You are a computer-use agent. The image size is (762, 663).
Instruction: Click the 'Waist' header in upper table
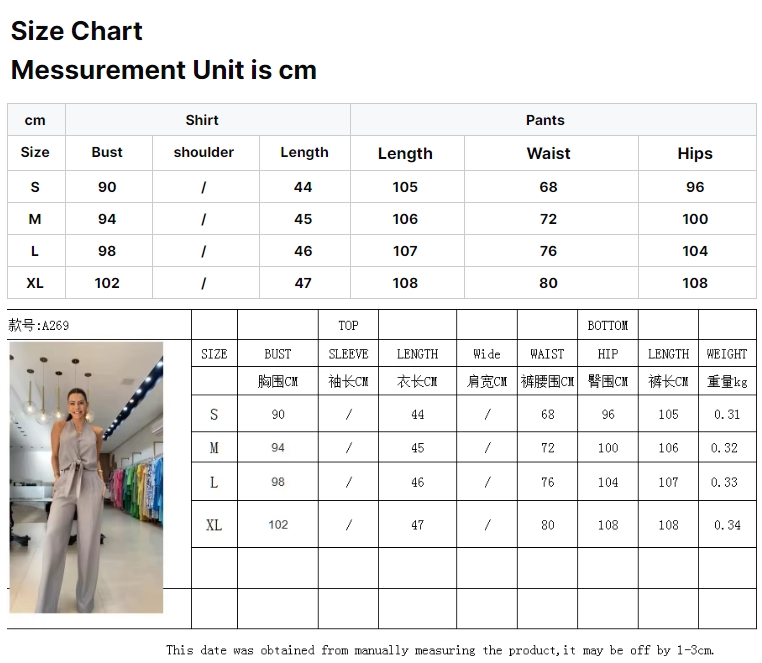[x=548, y=153]
